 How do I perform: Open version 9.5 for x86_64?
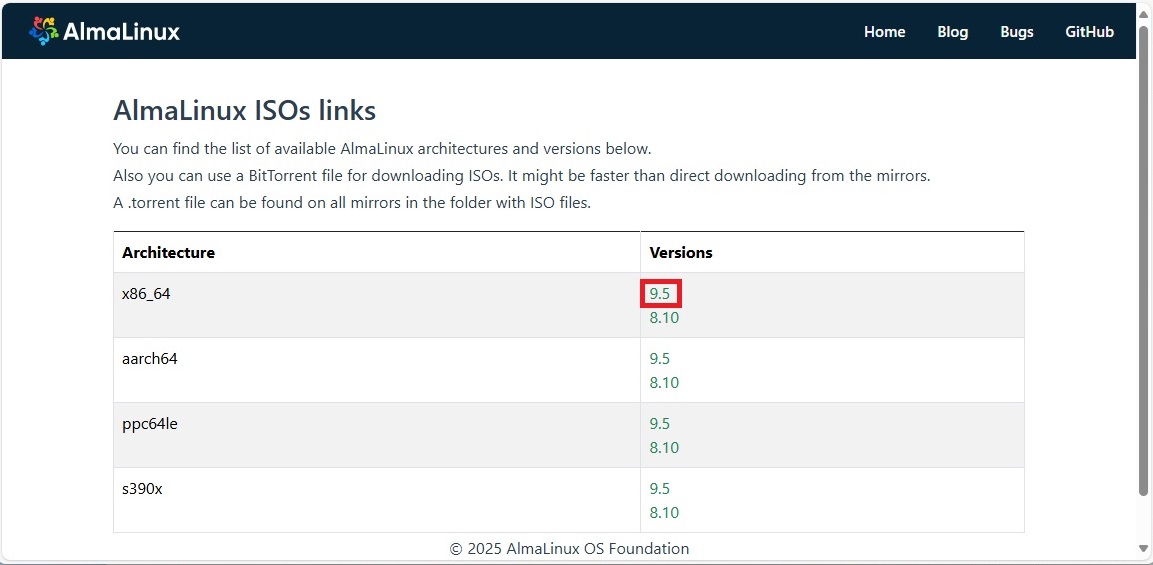pyautogui.click(x=660, y=294)
